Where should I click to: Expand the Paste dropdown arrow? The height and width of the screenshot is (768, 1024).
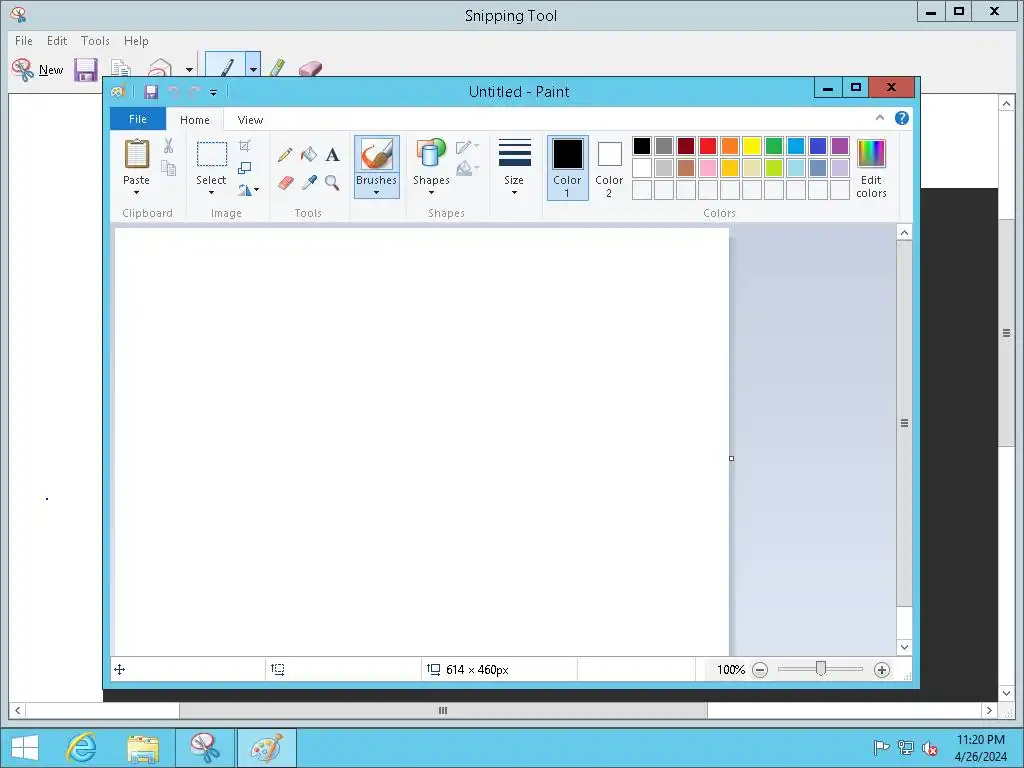coord(136,193)
